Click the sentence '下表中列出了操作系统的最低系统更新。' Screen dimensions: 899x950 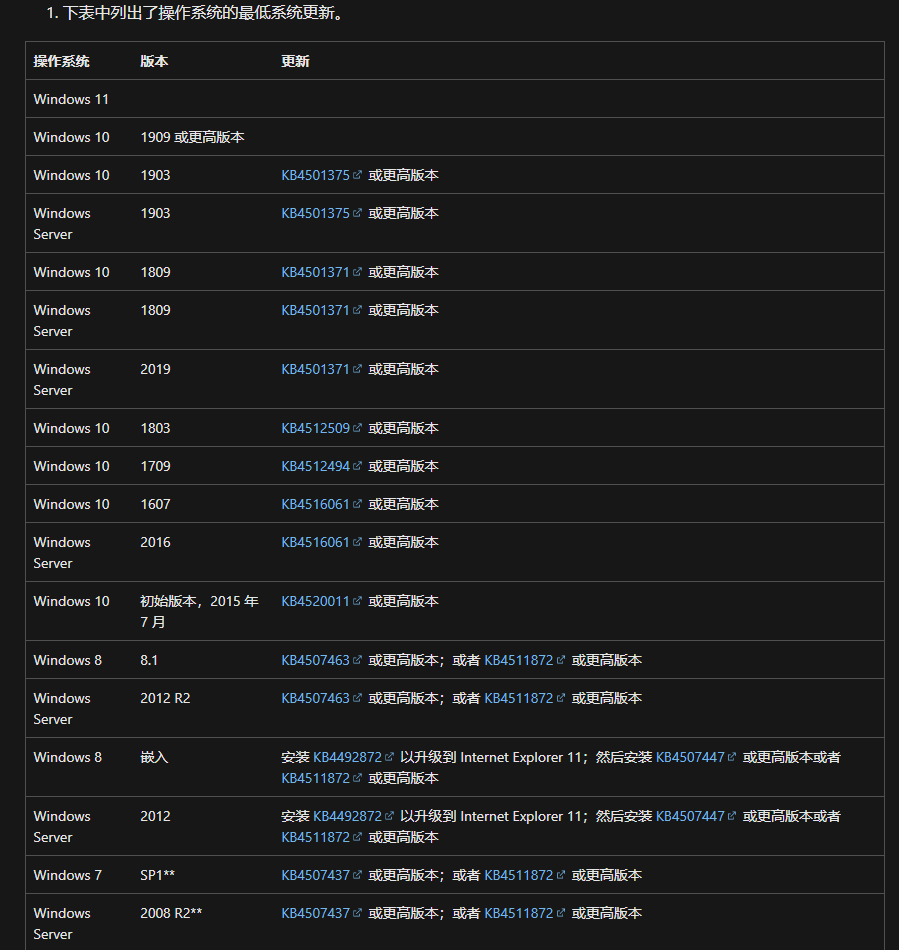point(206,13)
